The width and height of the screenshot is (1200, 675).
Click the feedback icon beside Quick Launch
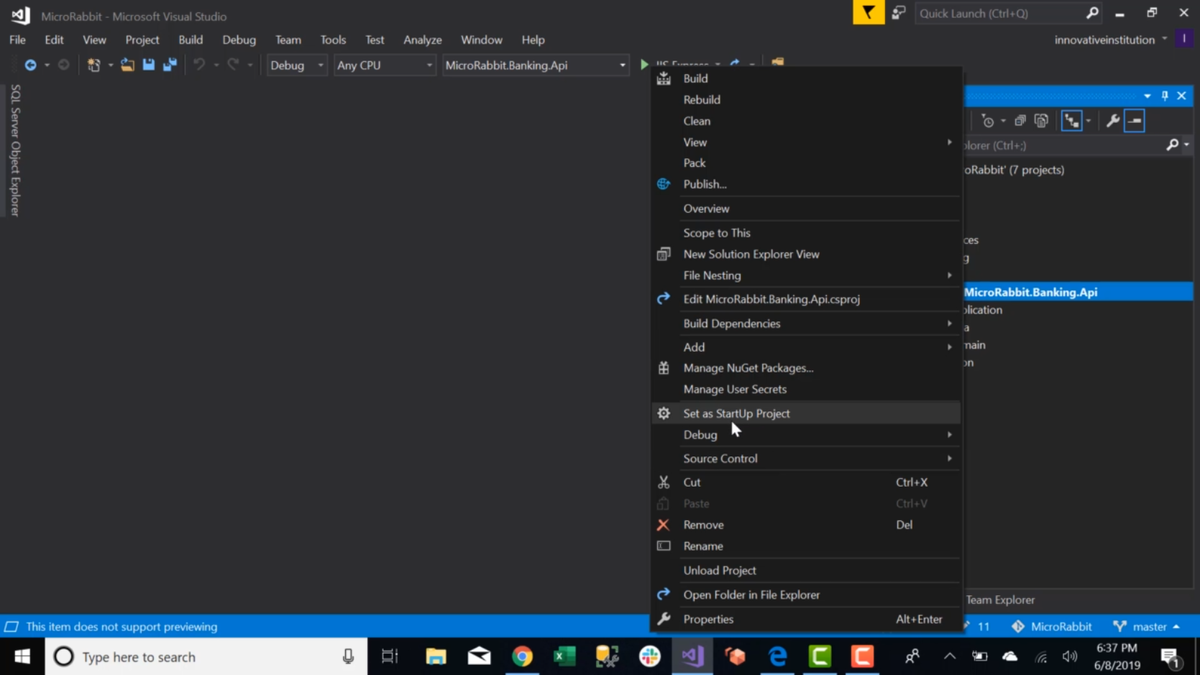point(898,13)
